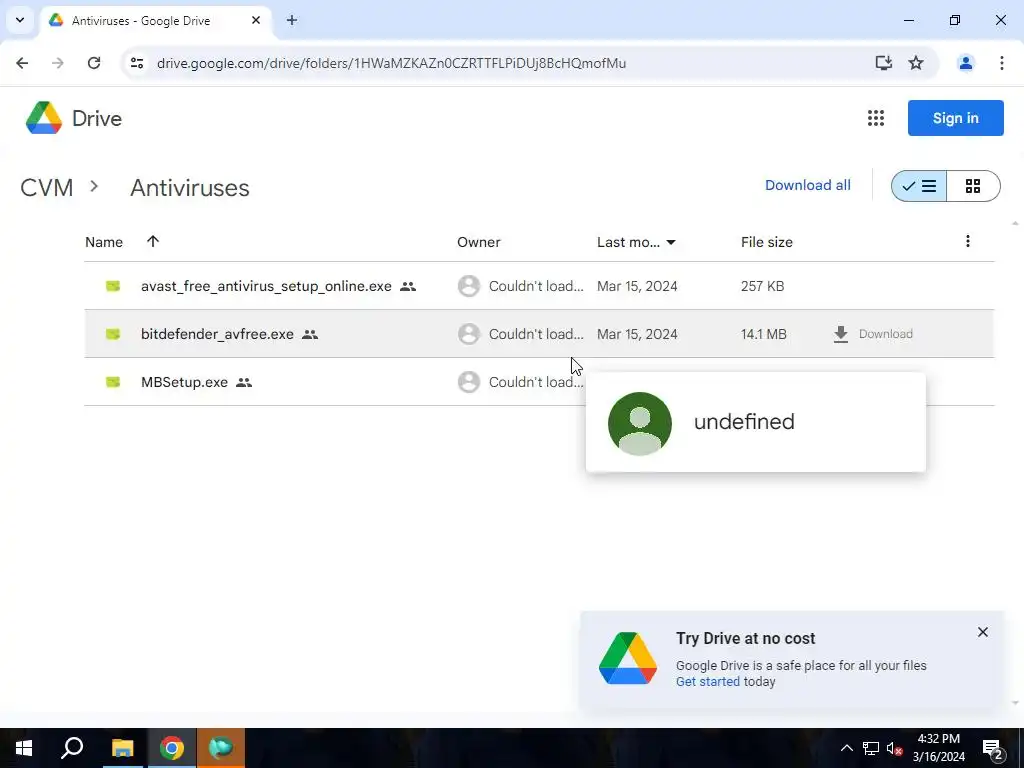1024x768 pixels.
Task: Install app icon in address bar
Action: pyautogui.click(x=884, y=63)
